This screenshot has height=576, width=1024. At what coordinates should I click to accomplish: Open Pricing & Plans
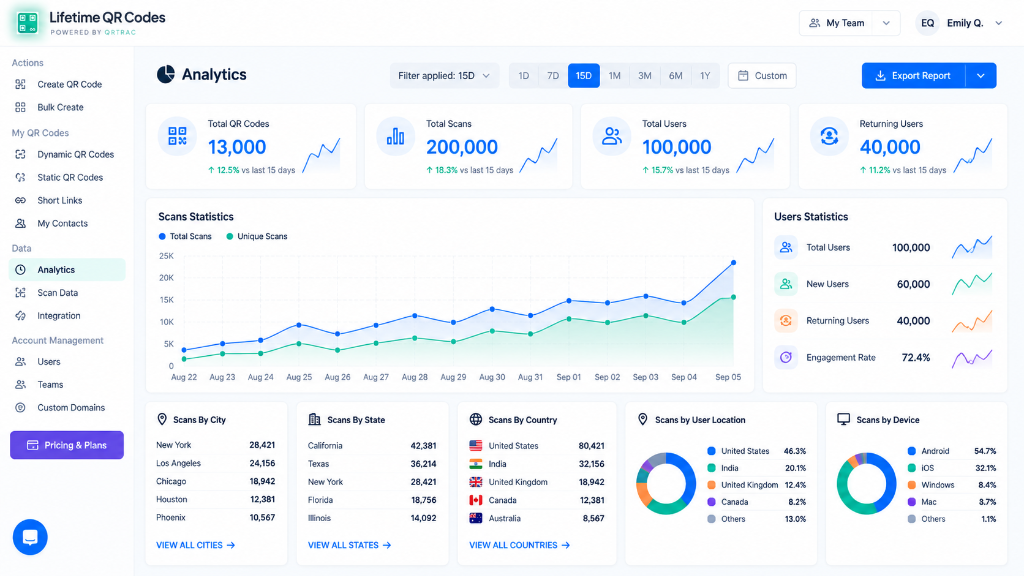67,445
